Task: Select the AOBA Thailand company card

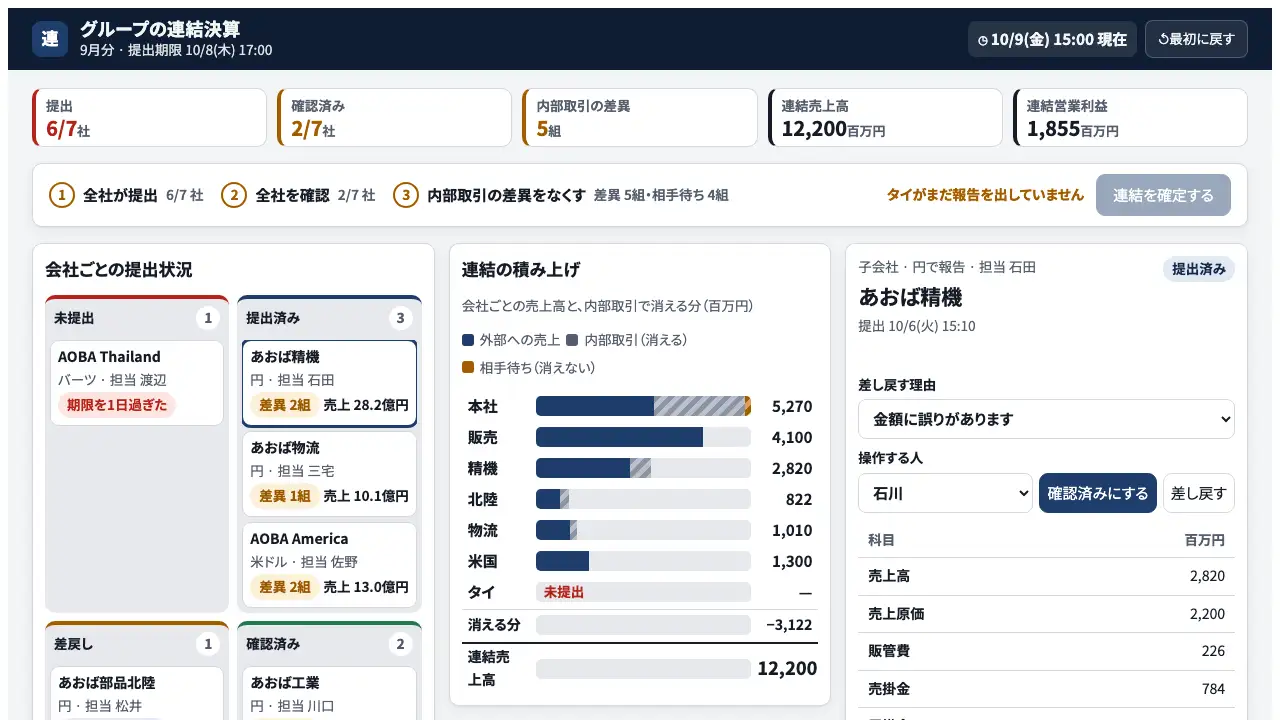Action: pos(137,383)
